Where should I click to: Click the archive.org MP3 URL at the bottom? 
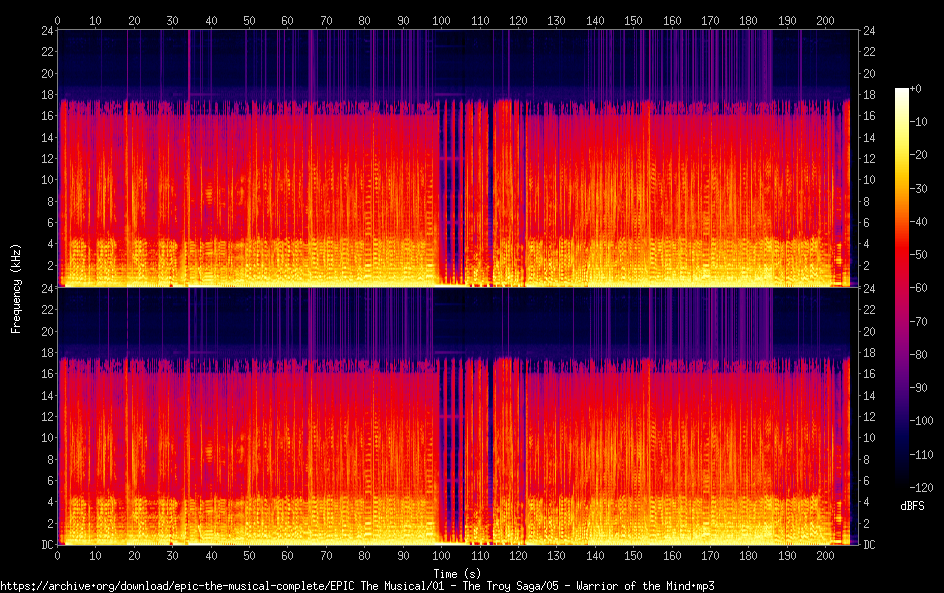357,586
